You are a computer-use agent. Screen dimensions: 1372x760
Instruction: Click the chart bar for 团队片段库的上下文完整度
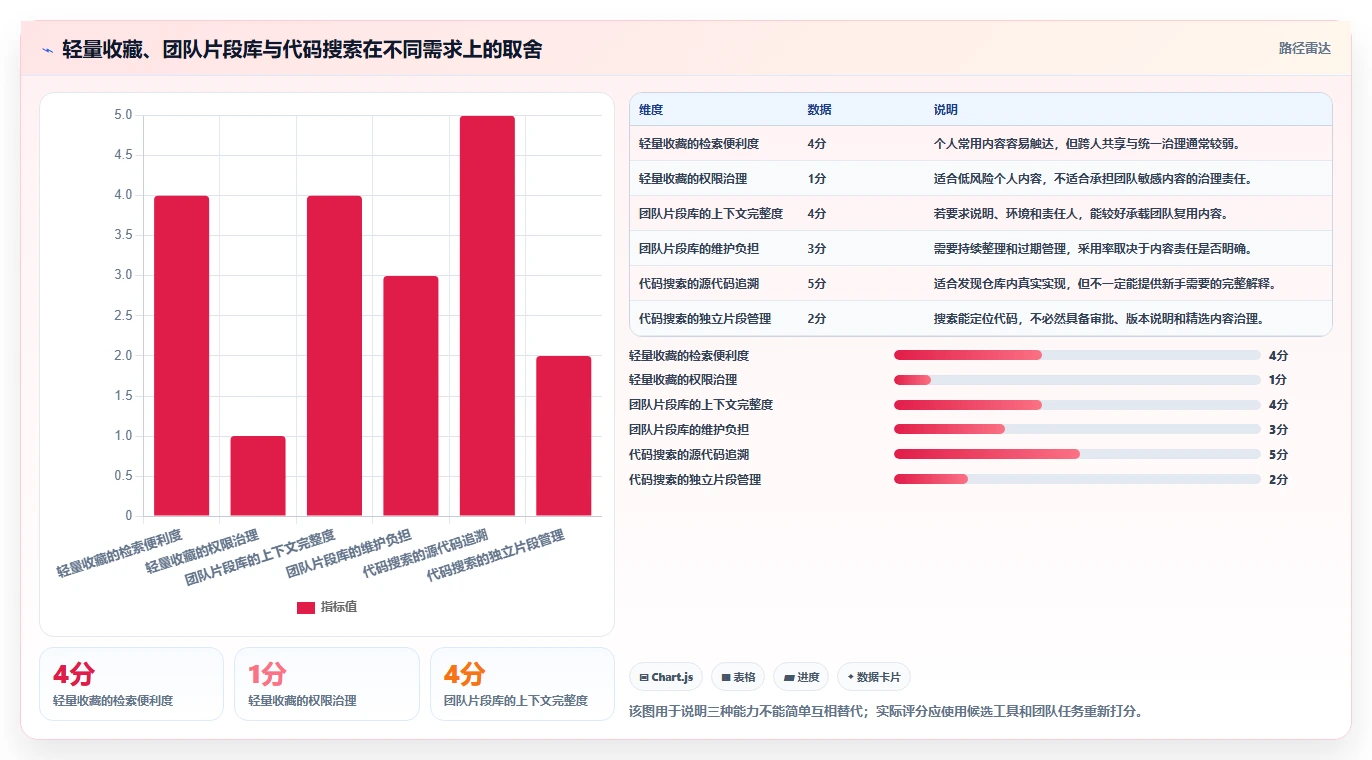334,356
